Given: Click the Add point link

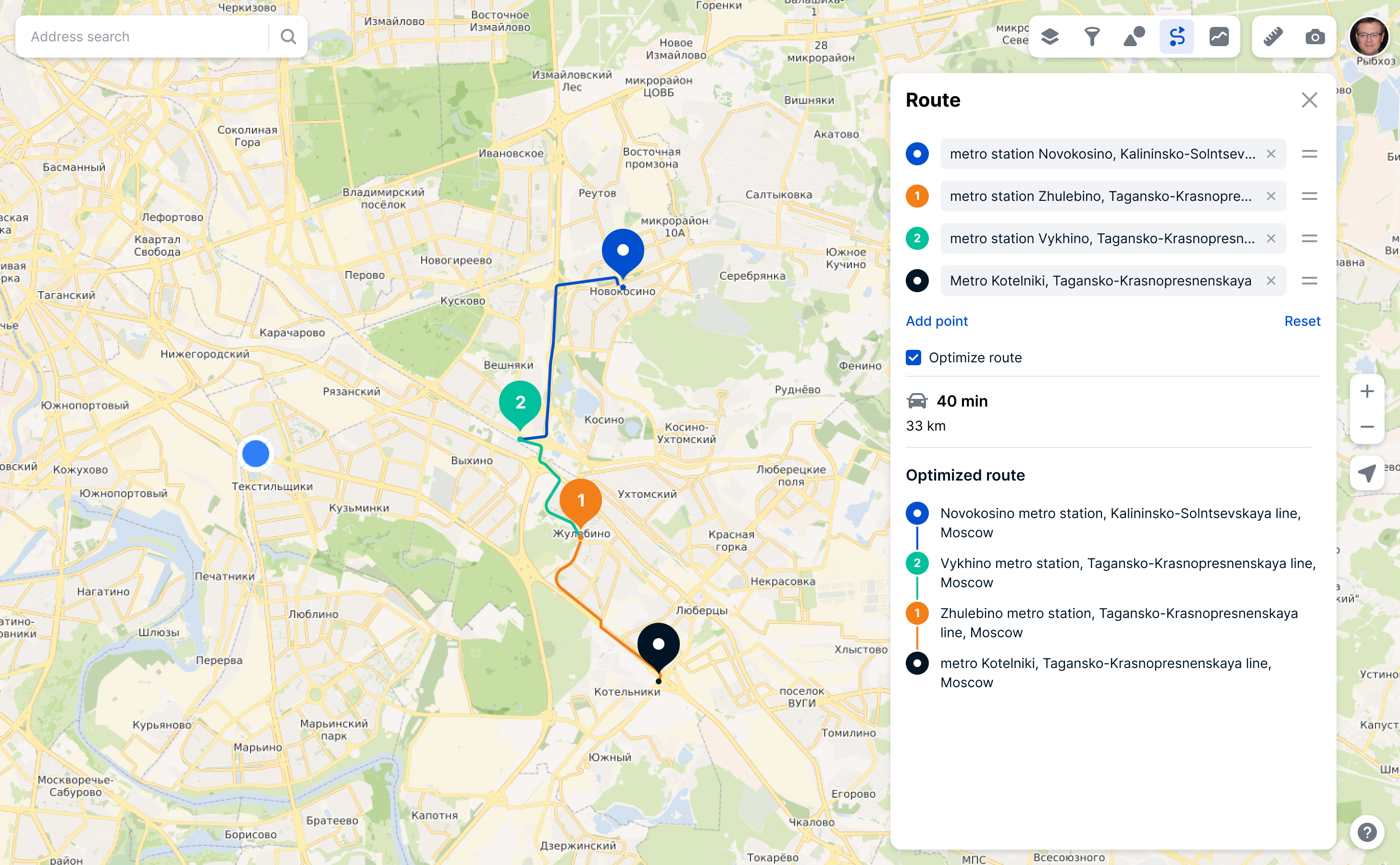Looking at the screenshot, I should (x=937, y=321).
